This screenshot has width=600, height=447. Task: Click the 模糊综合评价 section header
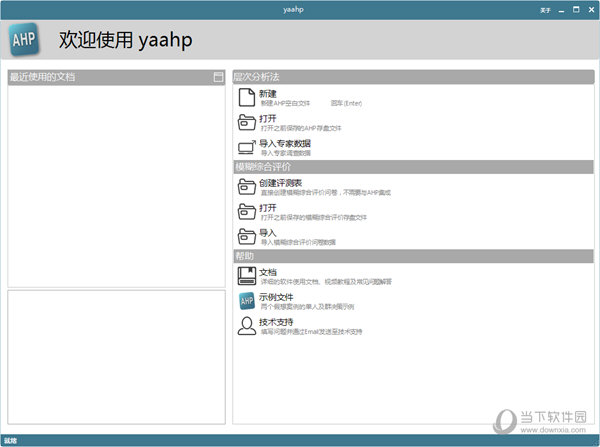click(413, 167)
